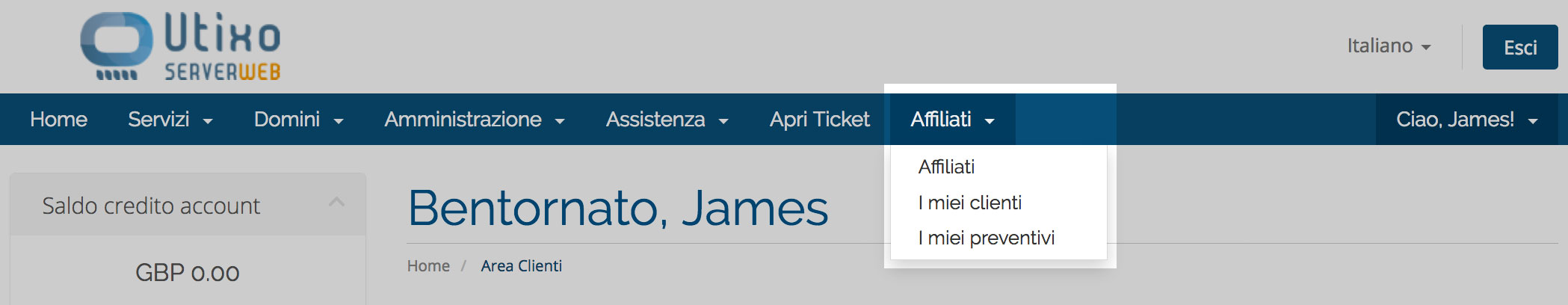Collapse the Affiliati navigation menu
The width and height of the screenshot is (1568, 305).
[952, 120]
